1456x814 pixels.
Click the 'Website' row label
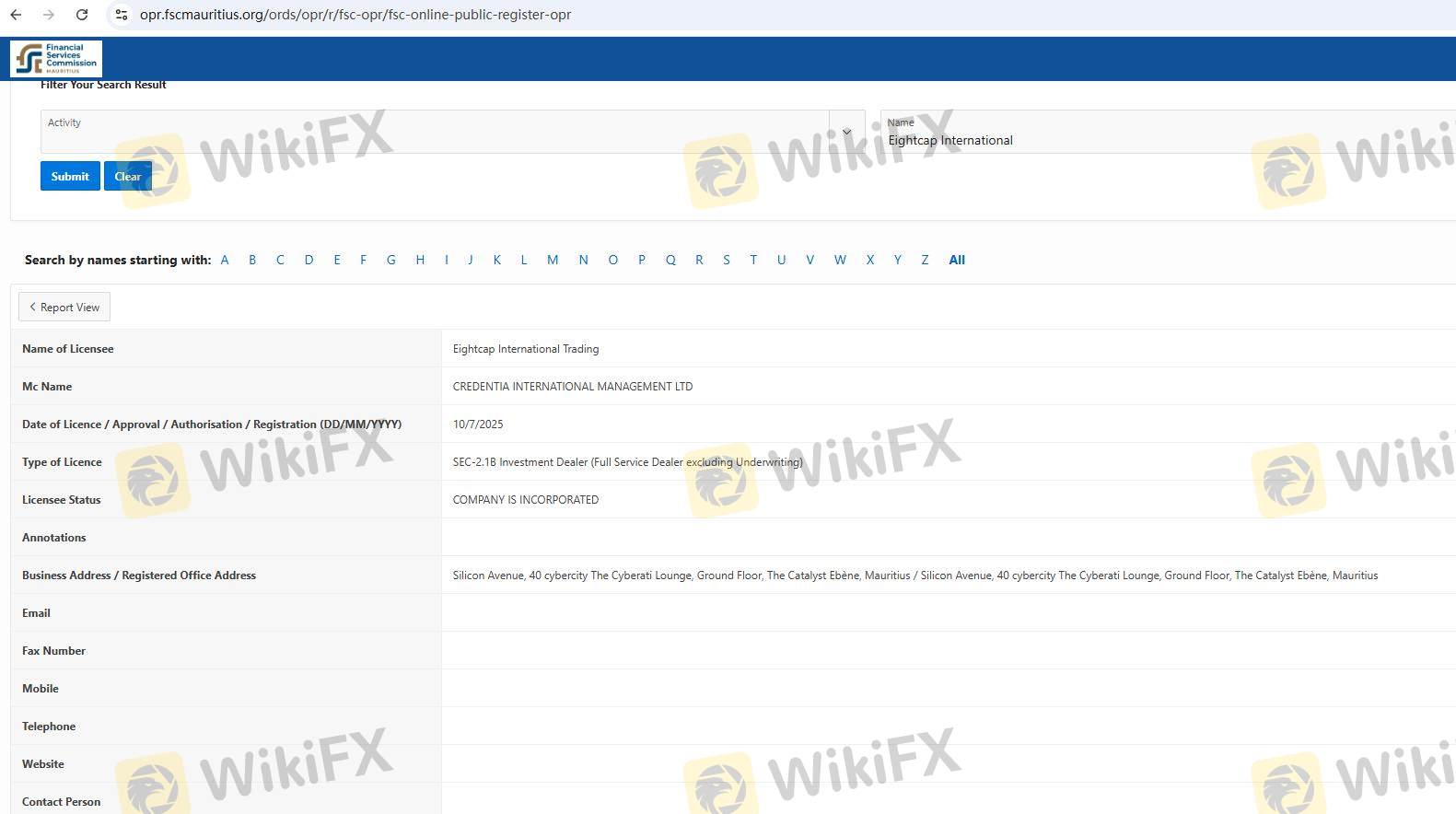[x=43, y=764]
